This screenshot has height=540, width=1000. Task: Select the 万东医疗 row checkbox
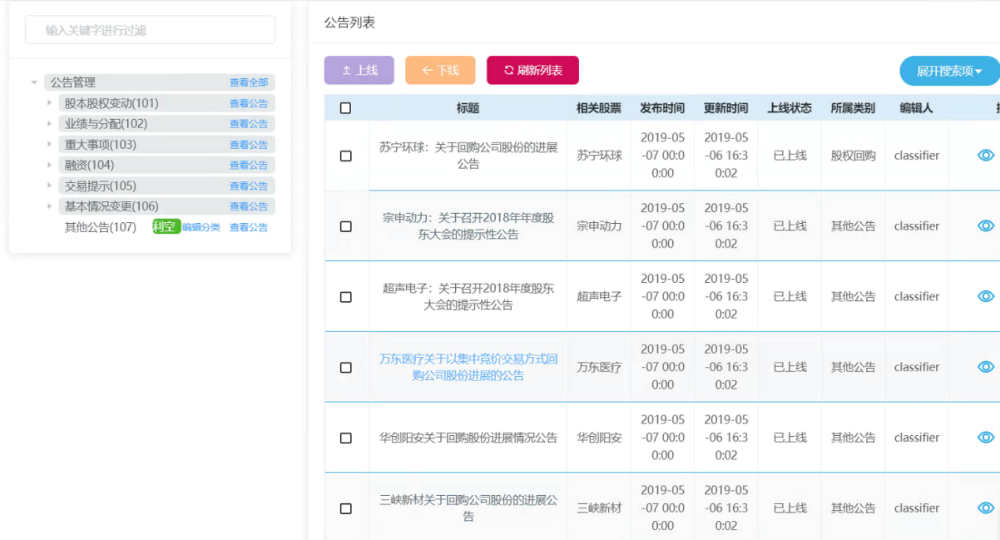point(346,368)
